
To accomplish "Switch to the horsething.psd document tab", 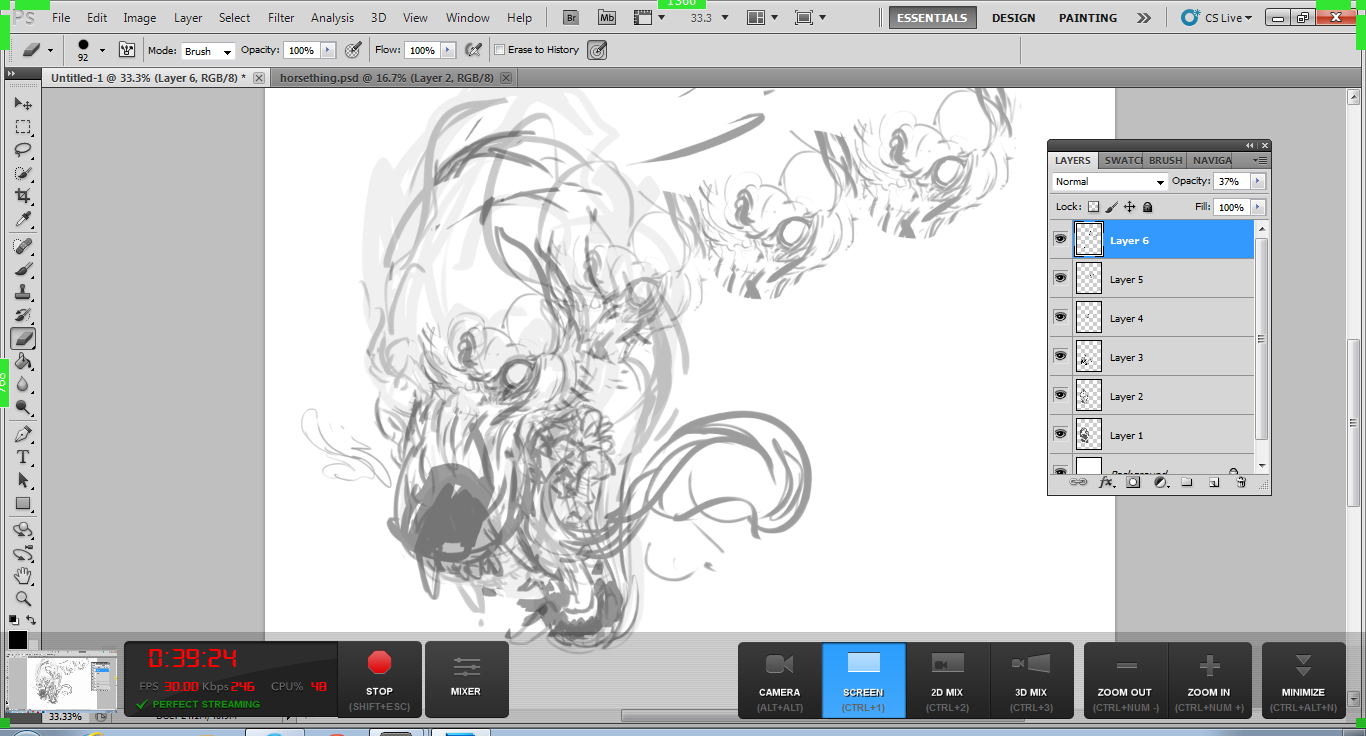I will tap(386, 78).
